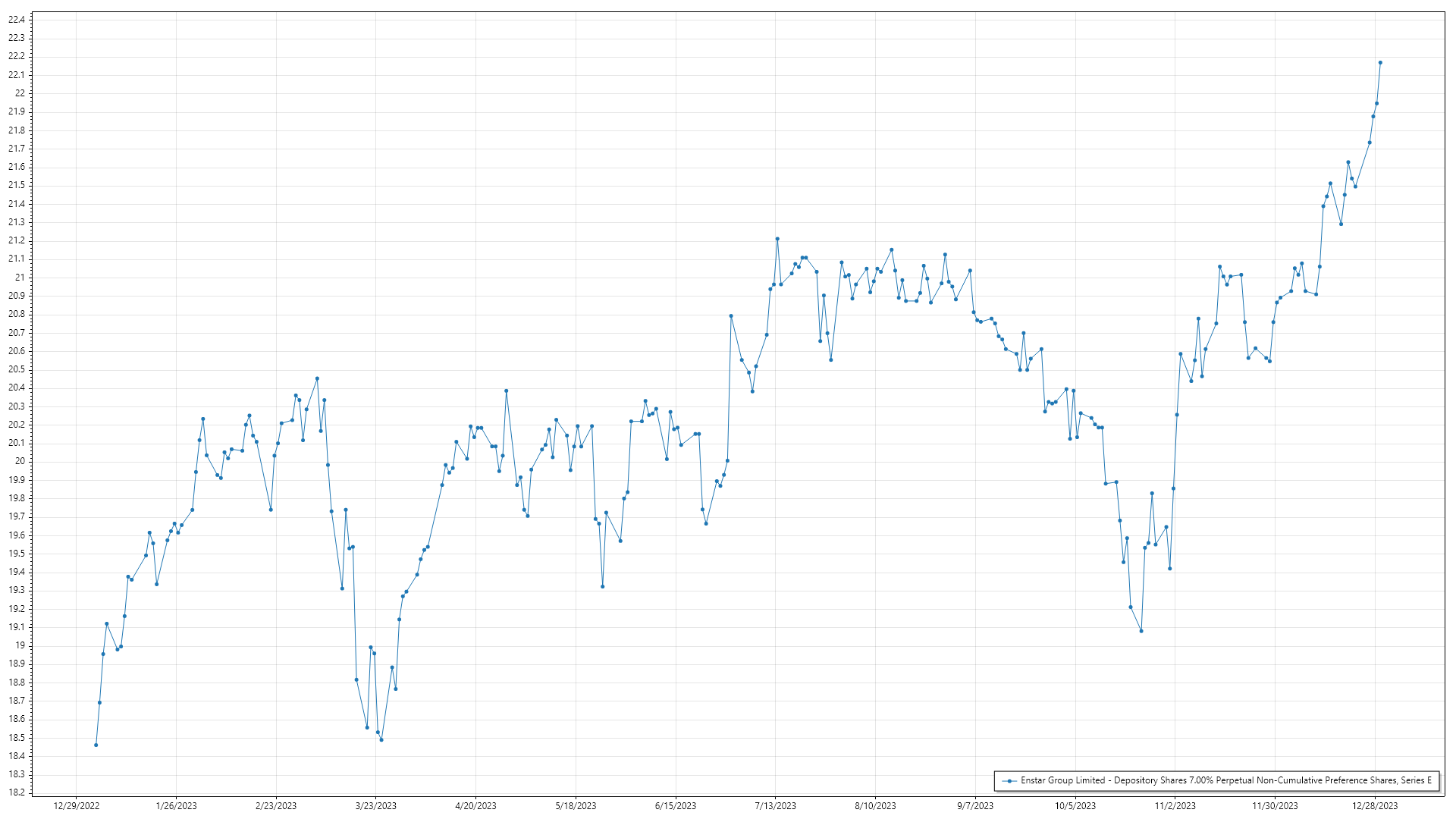Click the 6/15/2023 x-axis date label

tap(675, 805)
